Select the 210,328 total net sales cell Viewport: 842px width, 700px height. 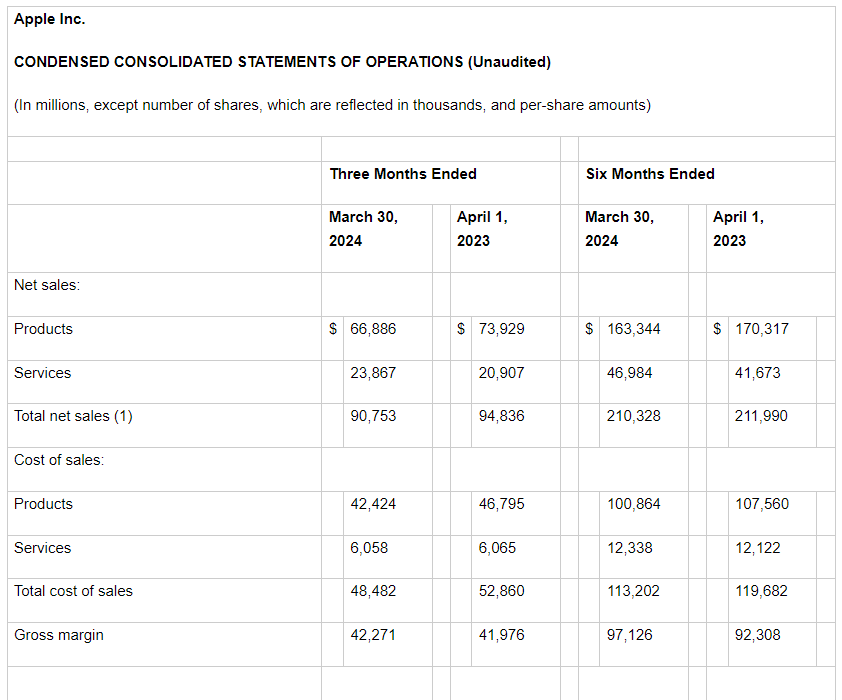click(633, 416)
